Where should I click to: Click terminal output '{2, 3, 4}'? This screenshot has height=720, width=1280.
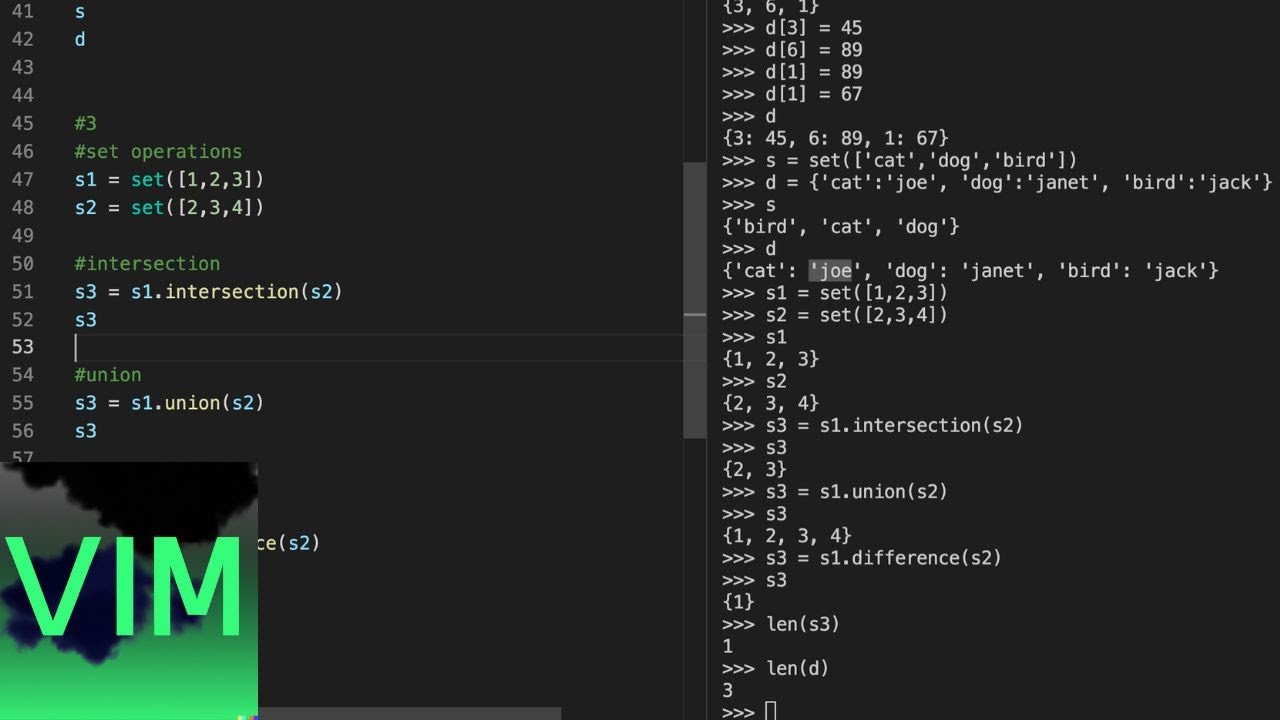[770, 403]
